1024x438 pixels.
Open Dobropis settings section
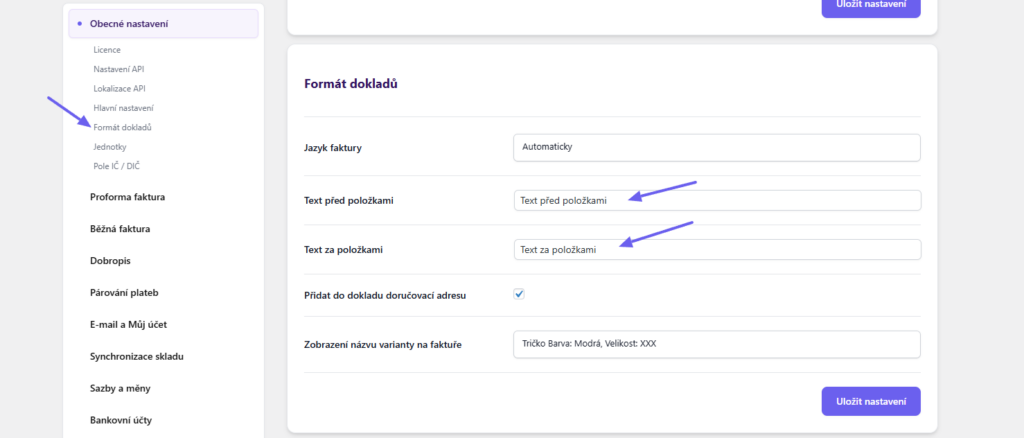click(x=111, y=261)
